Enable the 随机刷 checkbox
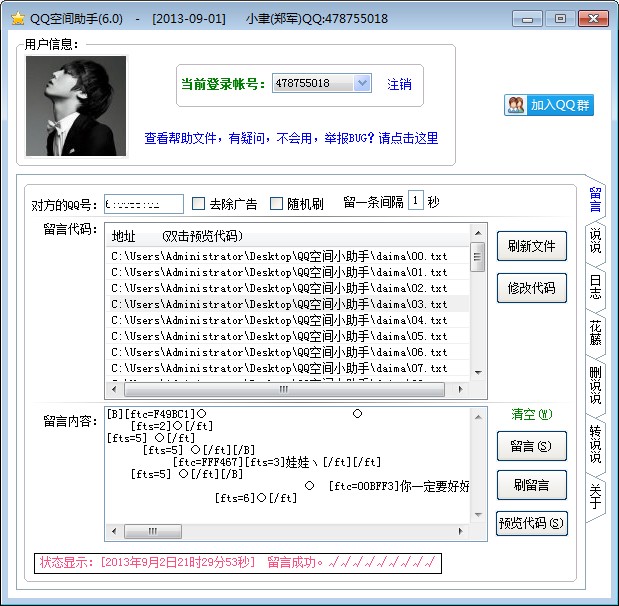This screenshot has height=606, width=619. (x=276, y=204)
